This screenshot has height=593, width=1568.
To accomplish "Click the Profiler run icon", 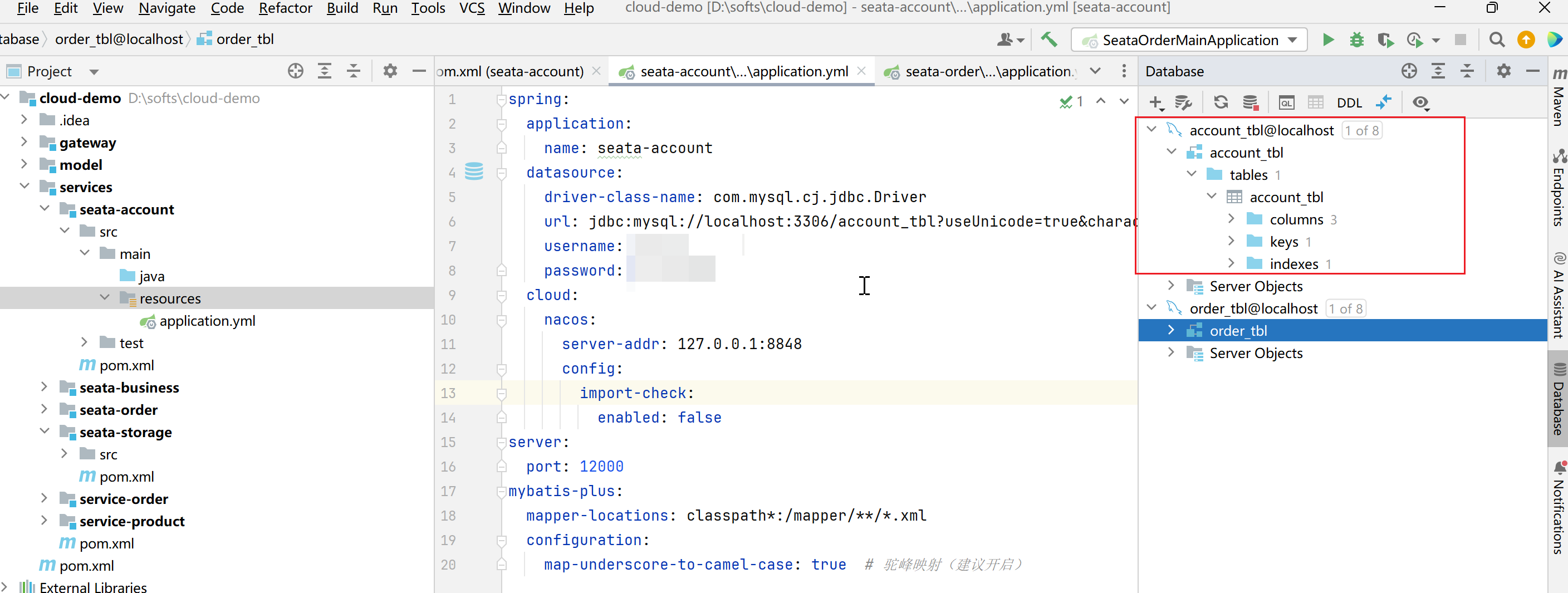I will pos(1415,40).
